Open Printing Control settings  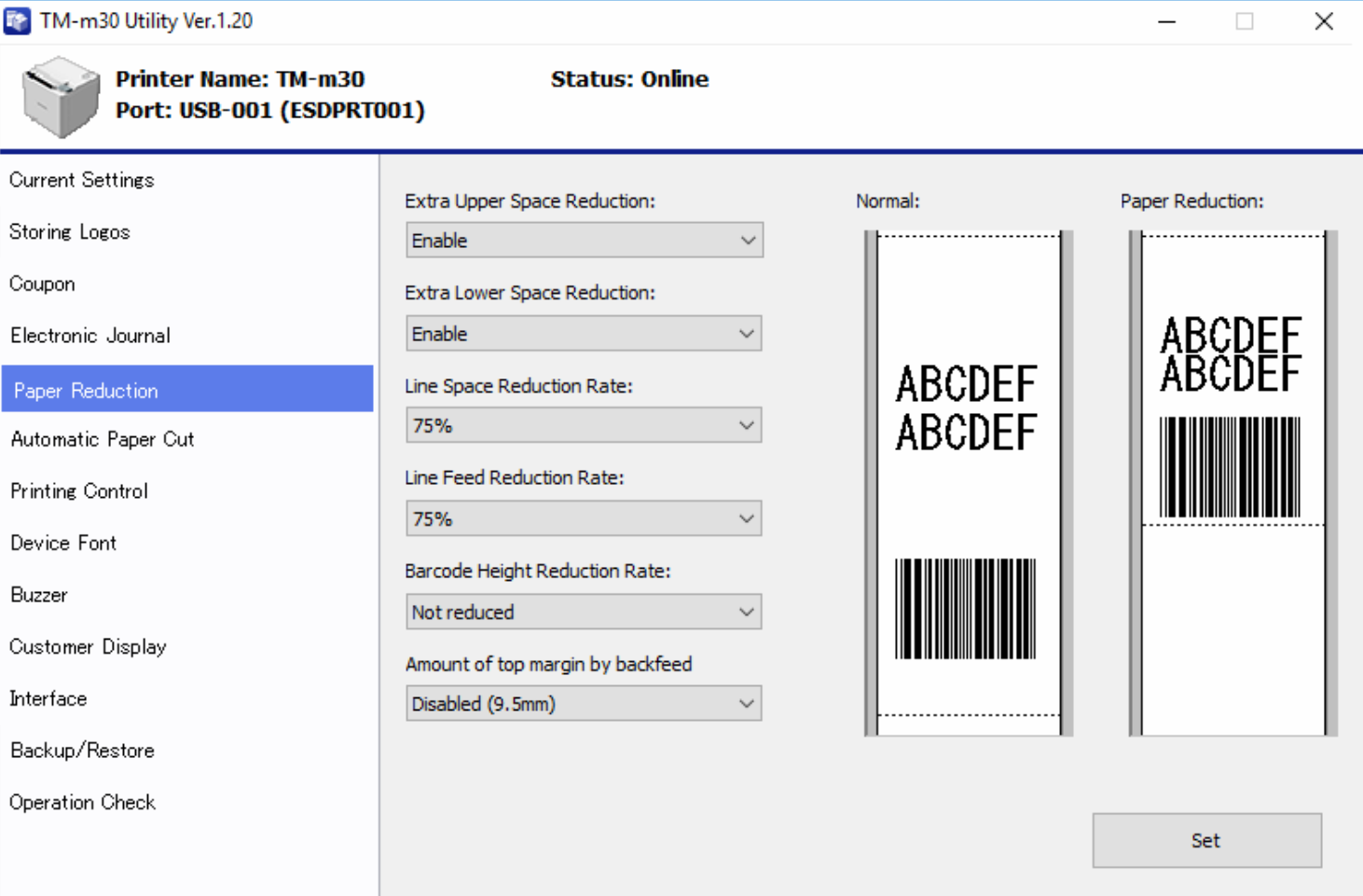coord(79,491)
